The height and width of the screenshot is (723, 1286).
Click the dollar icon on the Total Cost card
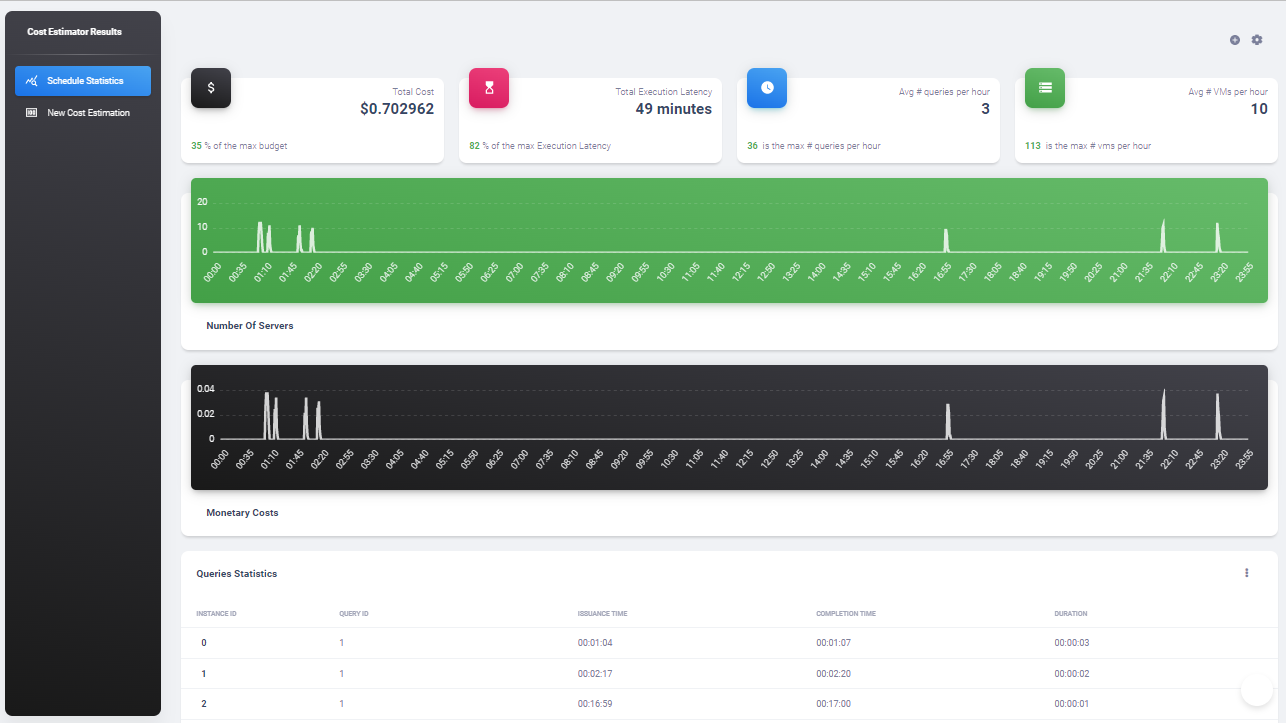pyautogui.click(x=210, y=88)
